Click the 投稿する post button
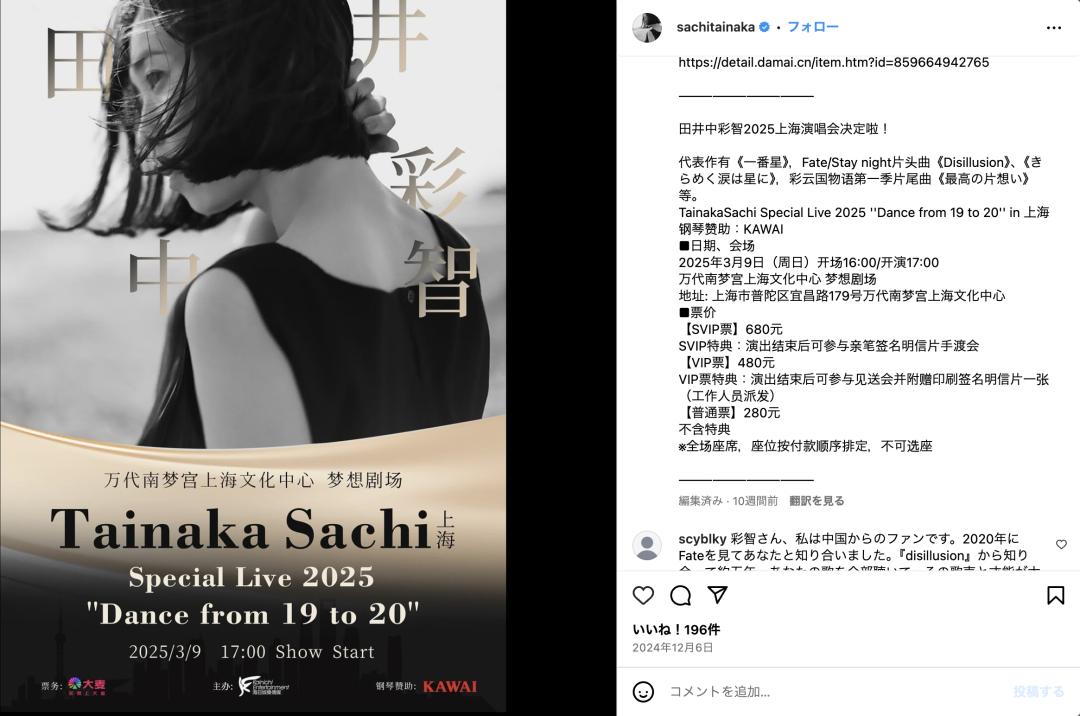Image resolution: width=1080 pixels, height=716 pixels. pos(1038,691)
